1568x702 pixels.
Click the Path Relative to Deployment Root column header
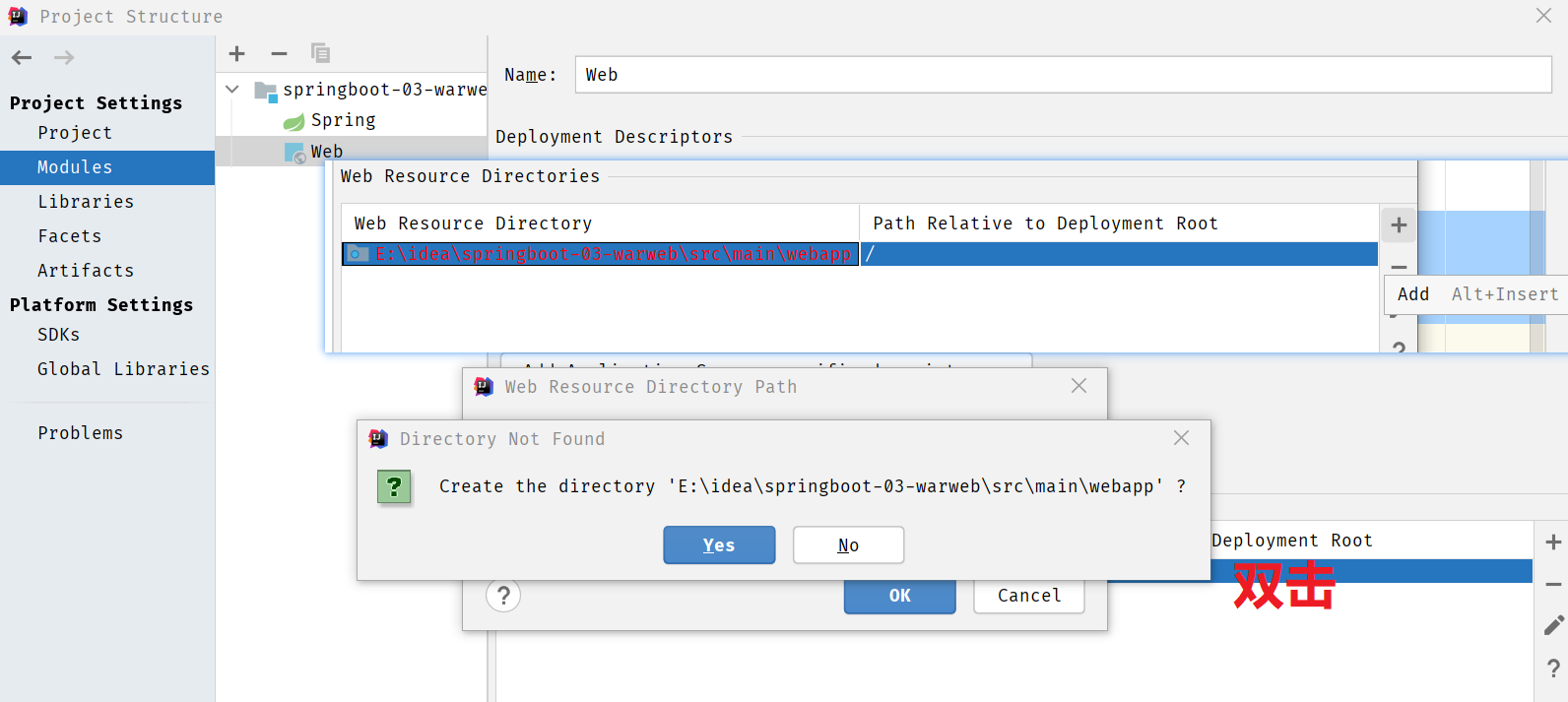(1045, 223)
